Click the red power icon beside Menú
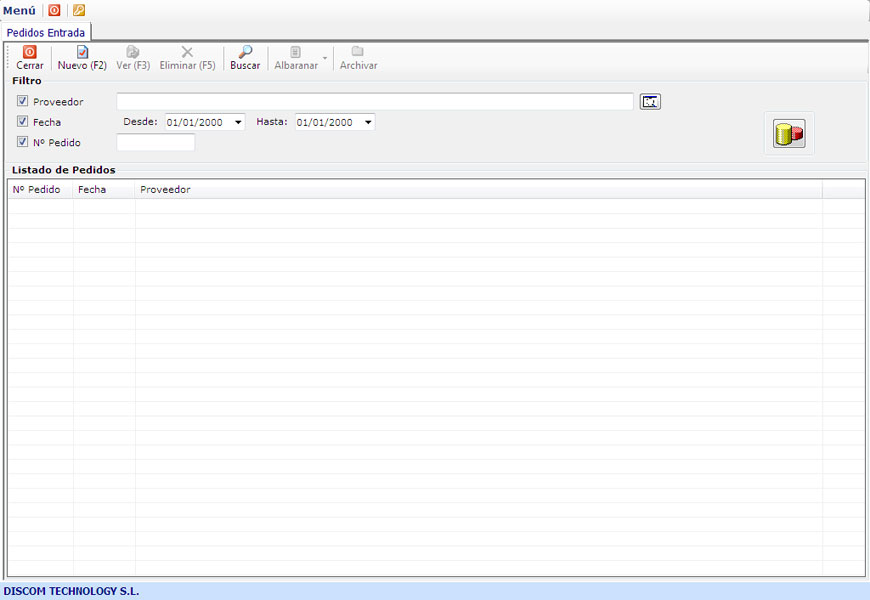The height and width of the screenshot is (600, 870). click(55, 10)
